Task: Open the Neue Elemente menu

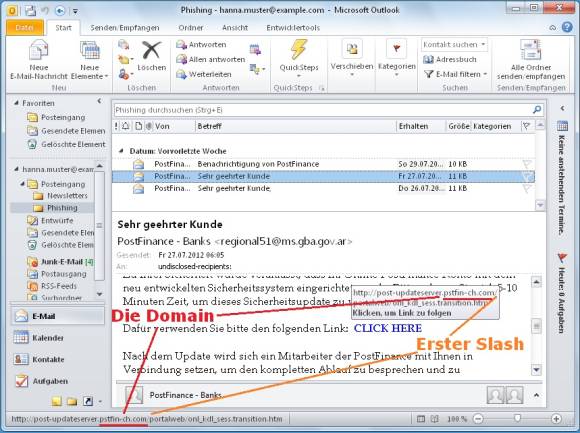Action: point(90,60)
